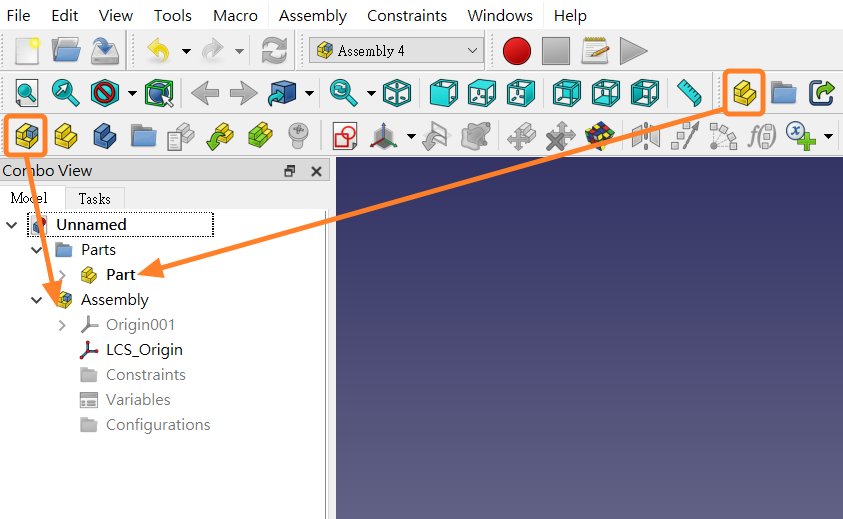The image size is (843, 519).
Task: Open the View menu
Action: (116, 16)
